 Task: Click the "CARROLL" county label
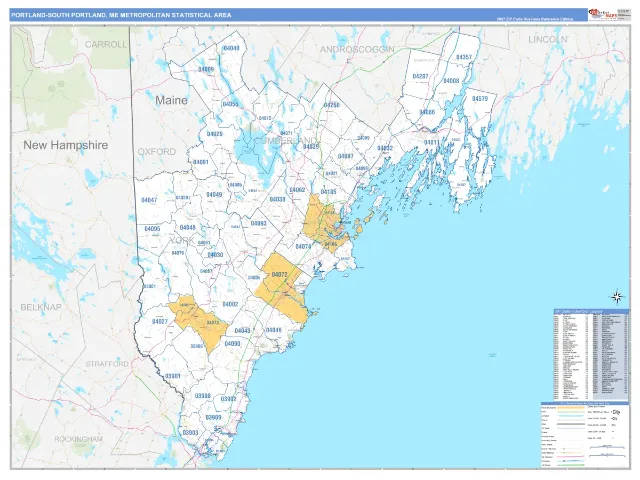pyautogui.click(x=106, y=44)
